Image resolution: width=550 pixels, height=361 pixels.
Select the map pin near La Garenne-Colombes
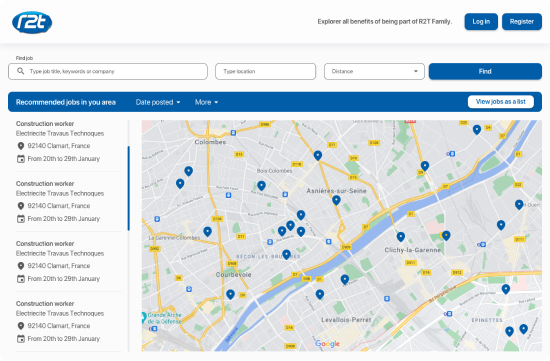207,231
